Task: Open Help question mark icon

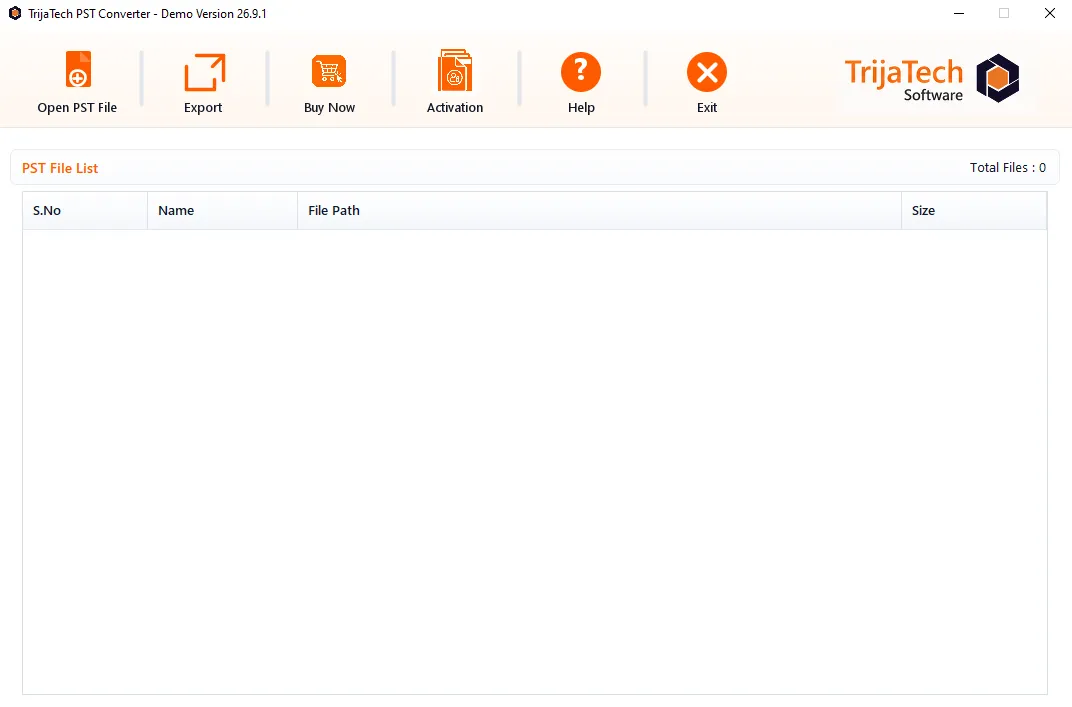Action: point(580,72)
